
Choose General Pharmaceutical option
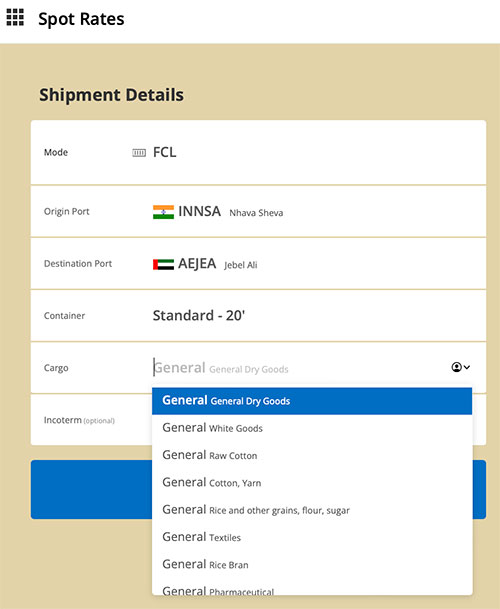pos(312,590)
